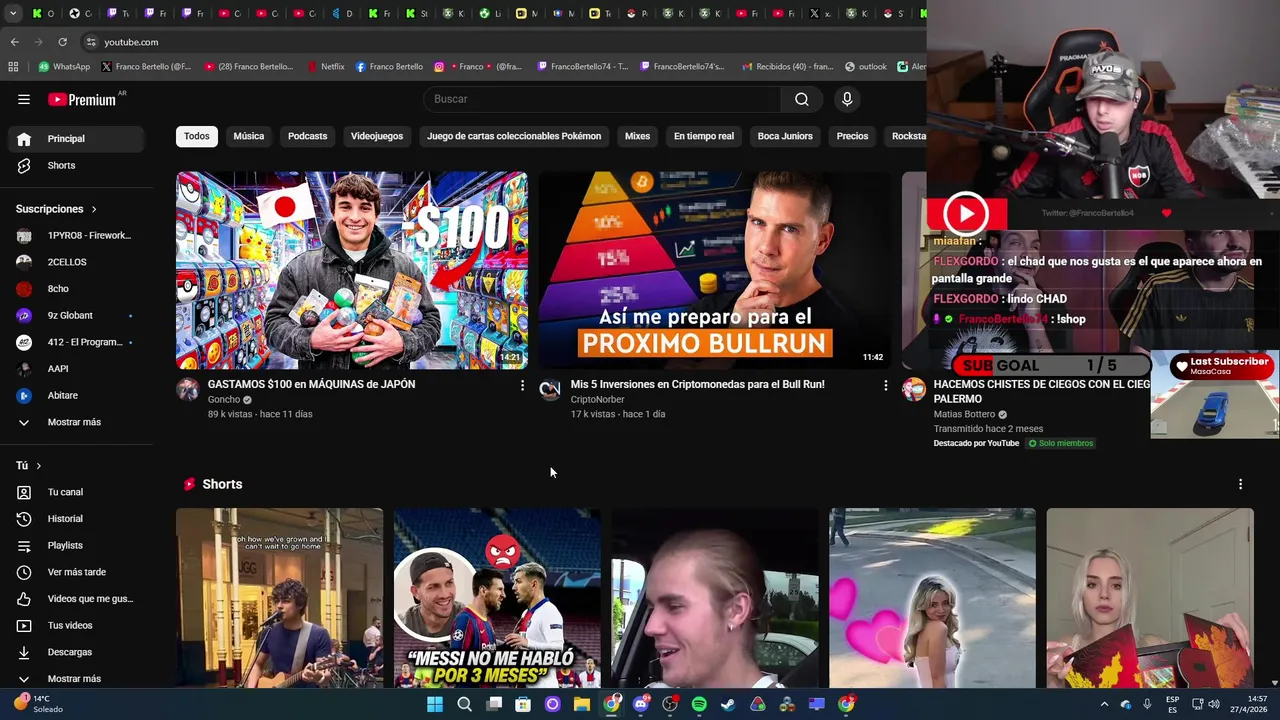Open outlook bookmark

866,67
